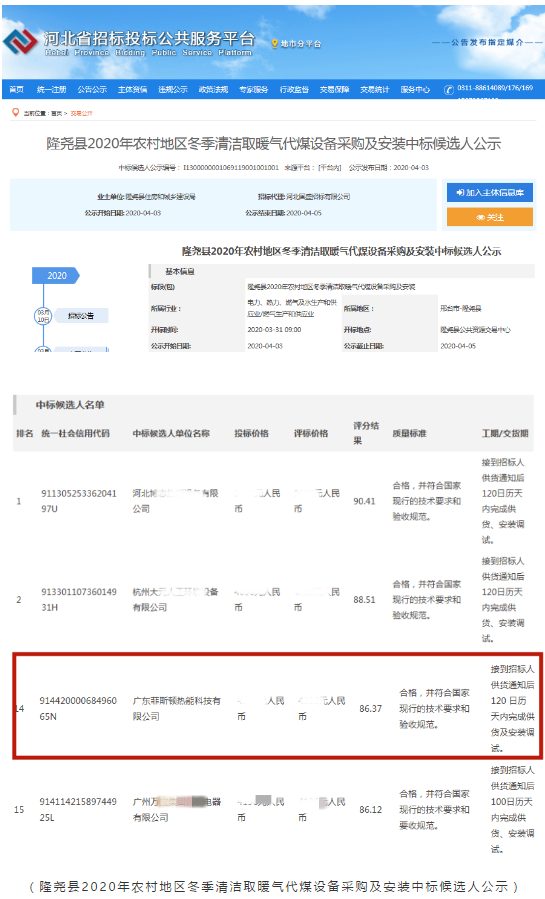Viewport: 545px width, 899px height.
Task: Open 招标公告 timeline entry
Action: 81,315
